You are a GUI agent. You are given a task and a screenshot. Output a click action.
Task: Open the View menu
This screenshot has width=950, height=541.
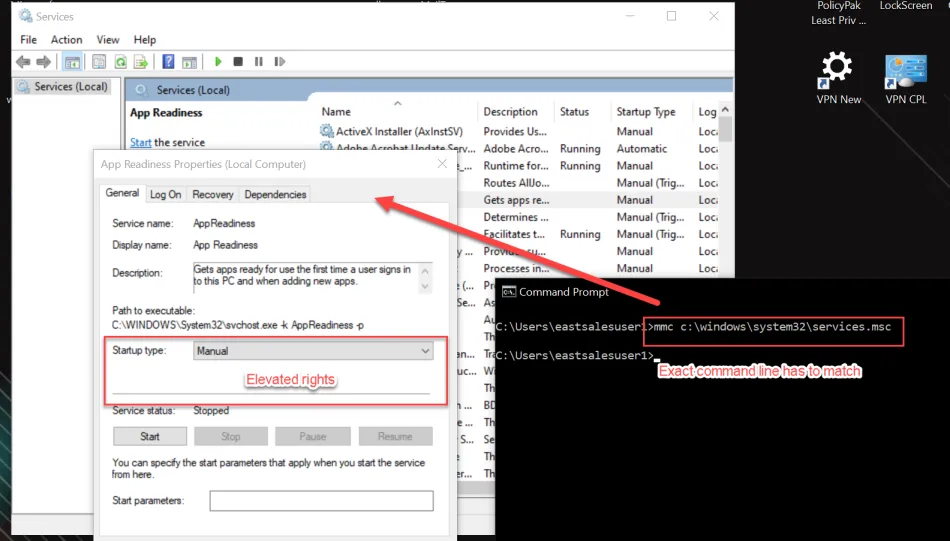(x=108, y=40)
